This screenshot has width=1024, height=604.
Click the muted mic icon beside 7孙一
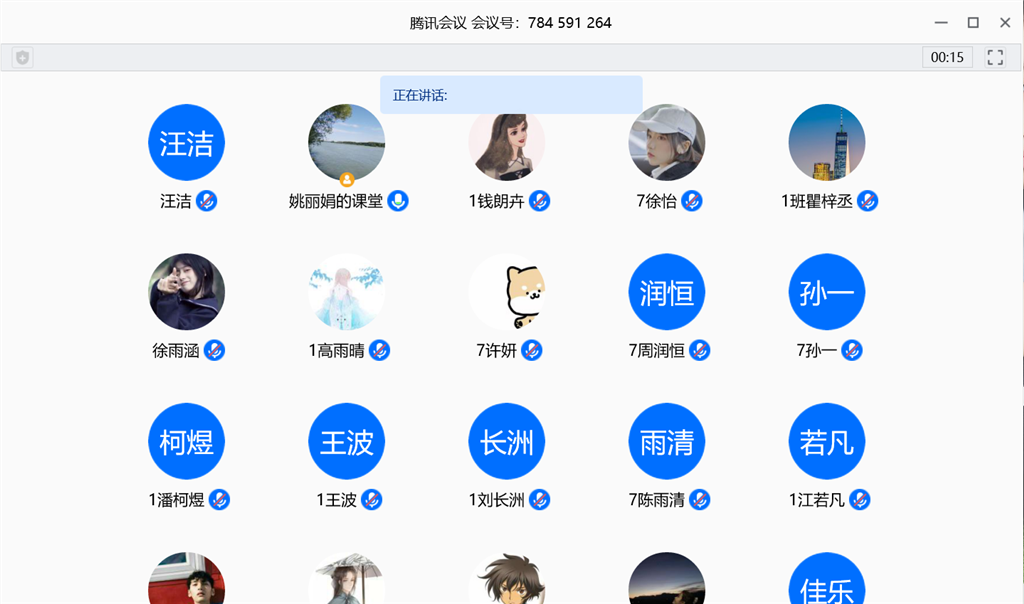click(x=852, y=351)
